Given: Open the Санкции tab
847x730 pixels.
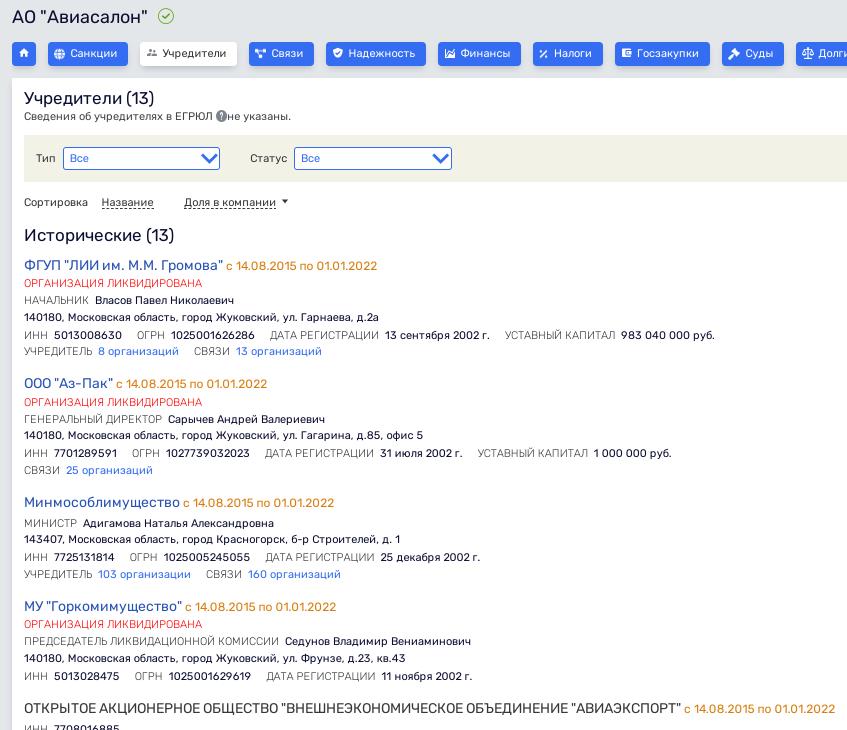Looking at the screenshot, I should click(88, 53).
